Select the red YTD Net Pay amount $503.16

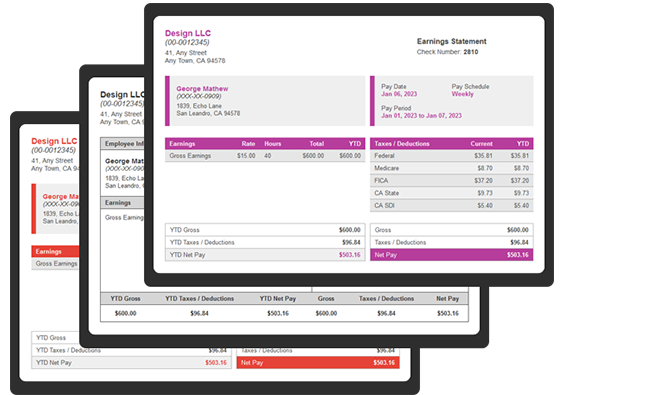216,363
